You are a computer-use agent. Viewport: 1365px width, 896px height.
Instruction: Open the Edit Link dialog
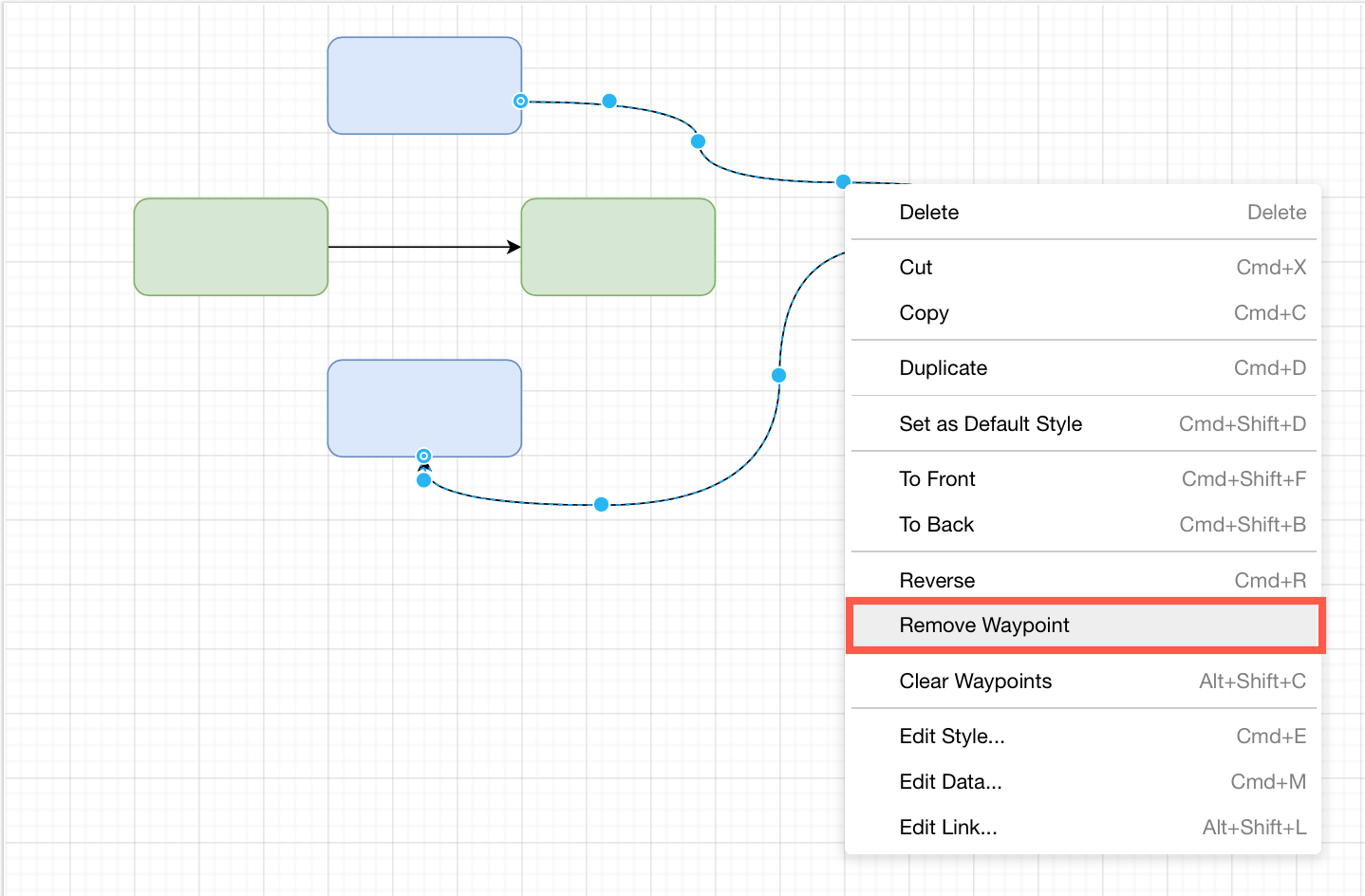tap(947, 828)
